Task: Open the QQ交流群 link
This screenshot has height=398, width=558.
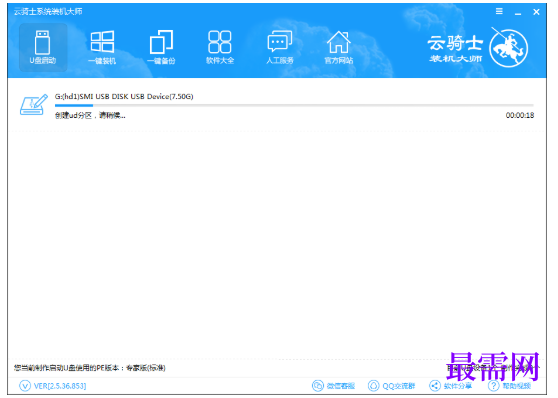Action: [x=399, y=386]
